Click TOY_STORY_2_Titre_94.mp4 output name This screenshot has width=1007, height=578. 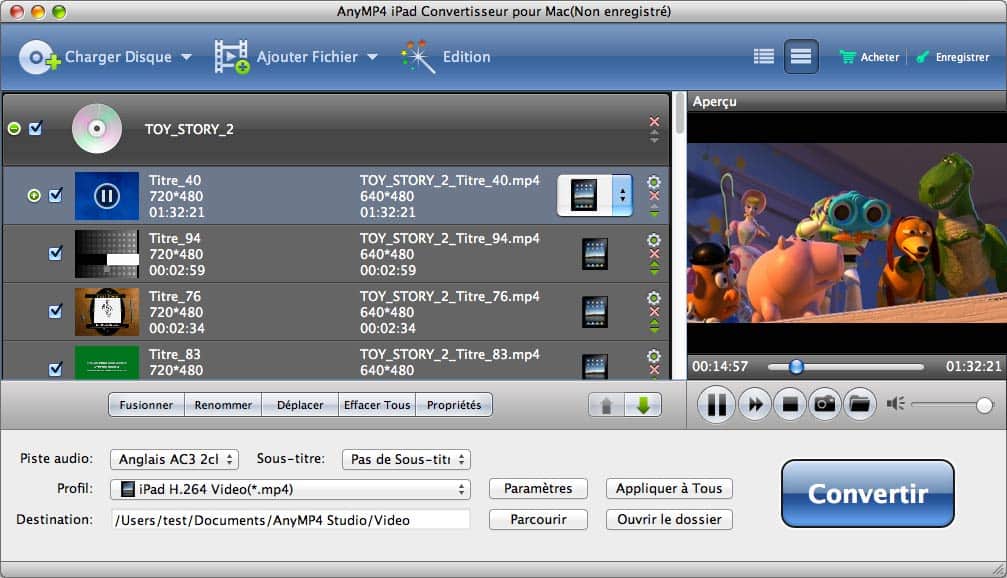click(x=450, y=238)
